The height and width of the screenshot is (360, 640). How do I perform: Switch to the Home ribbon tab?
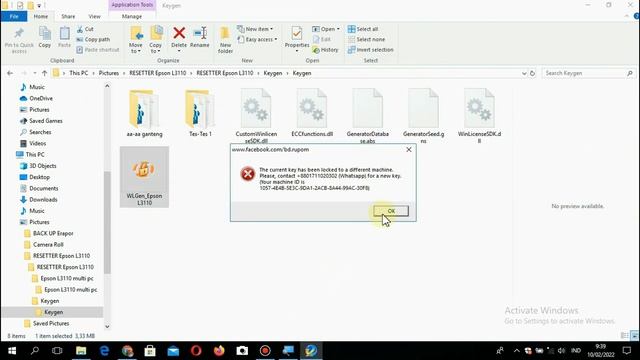coord(41,16)
